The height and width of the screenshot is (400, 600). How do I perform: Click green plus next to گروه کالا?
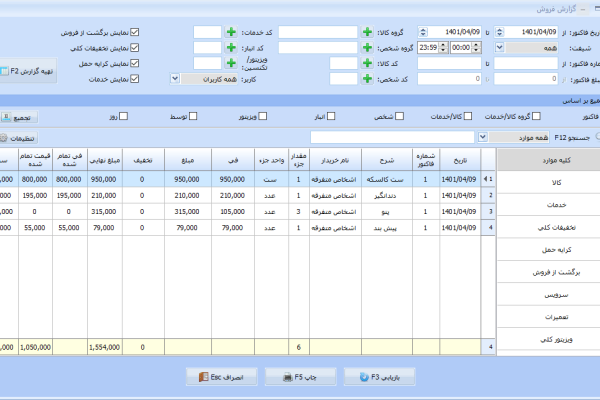coord(367,32)
